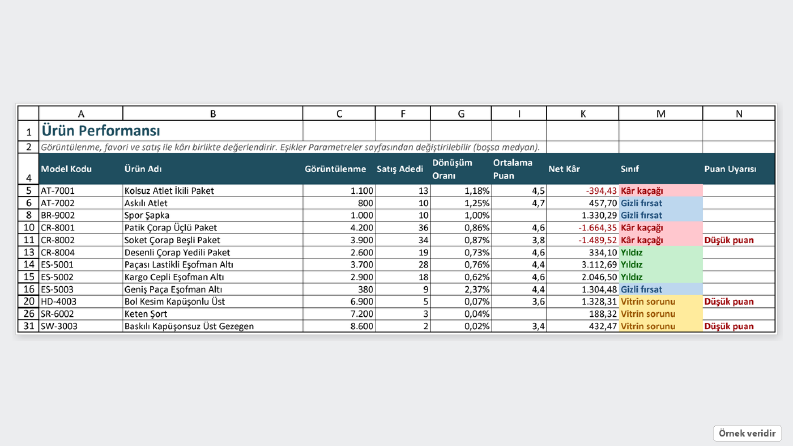Click view count '6.900'

[339, 301]
